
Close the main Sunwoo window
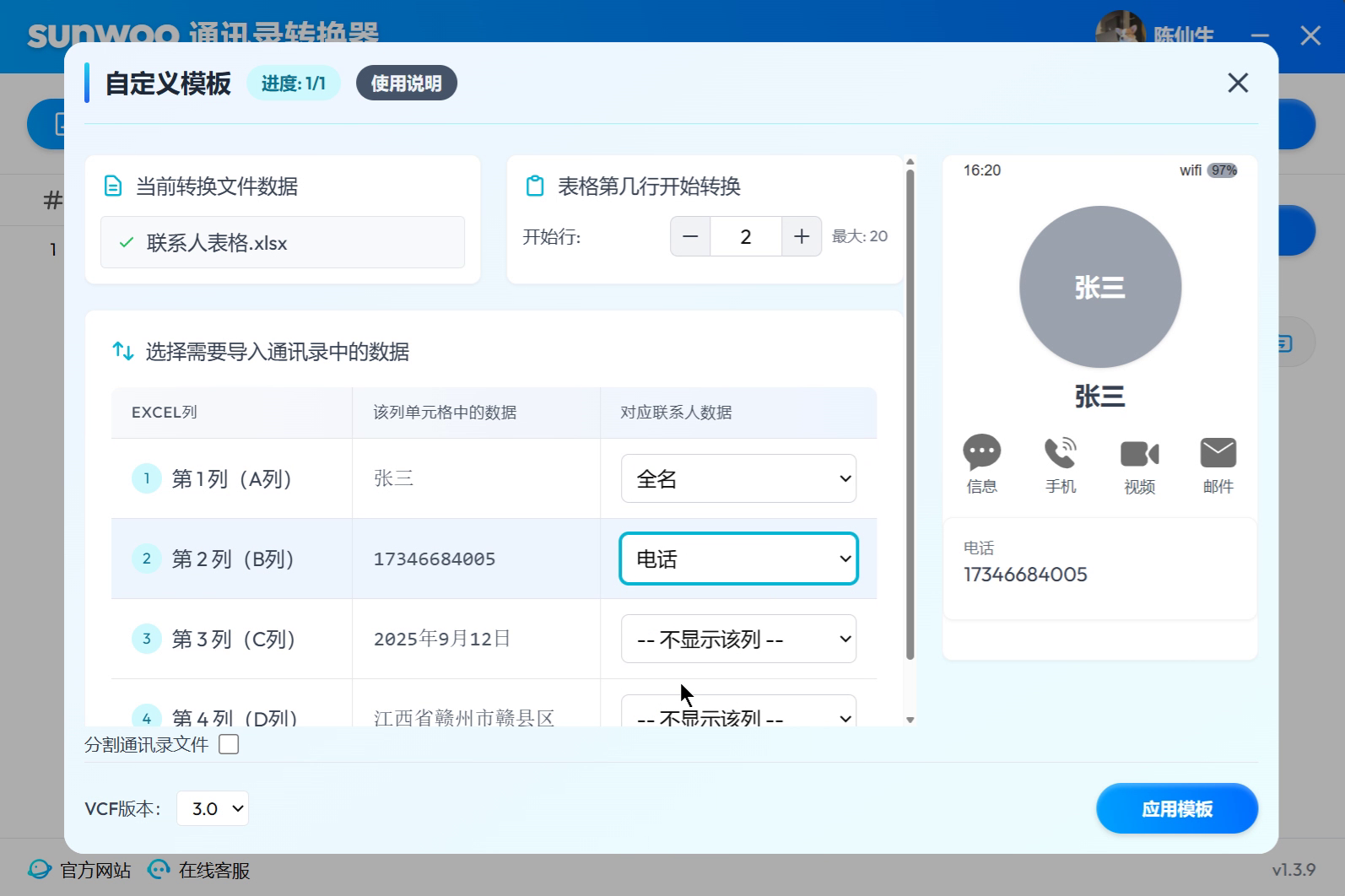(x=1310, y=35)
